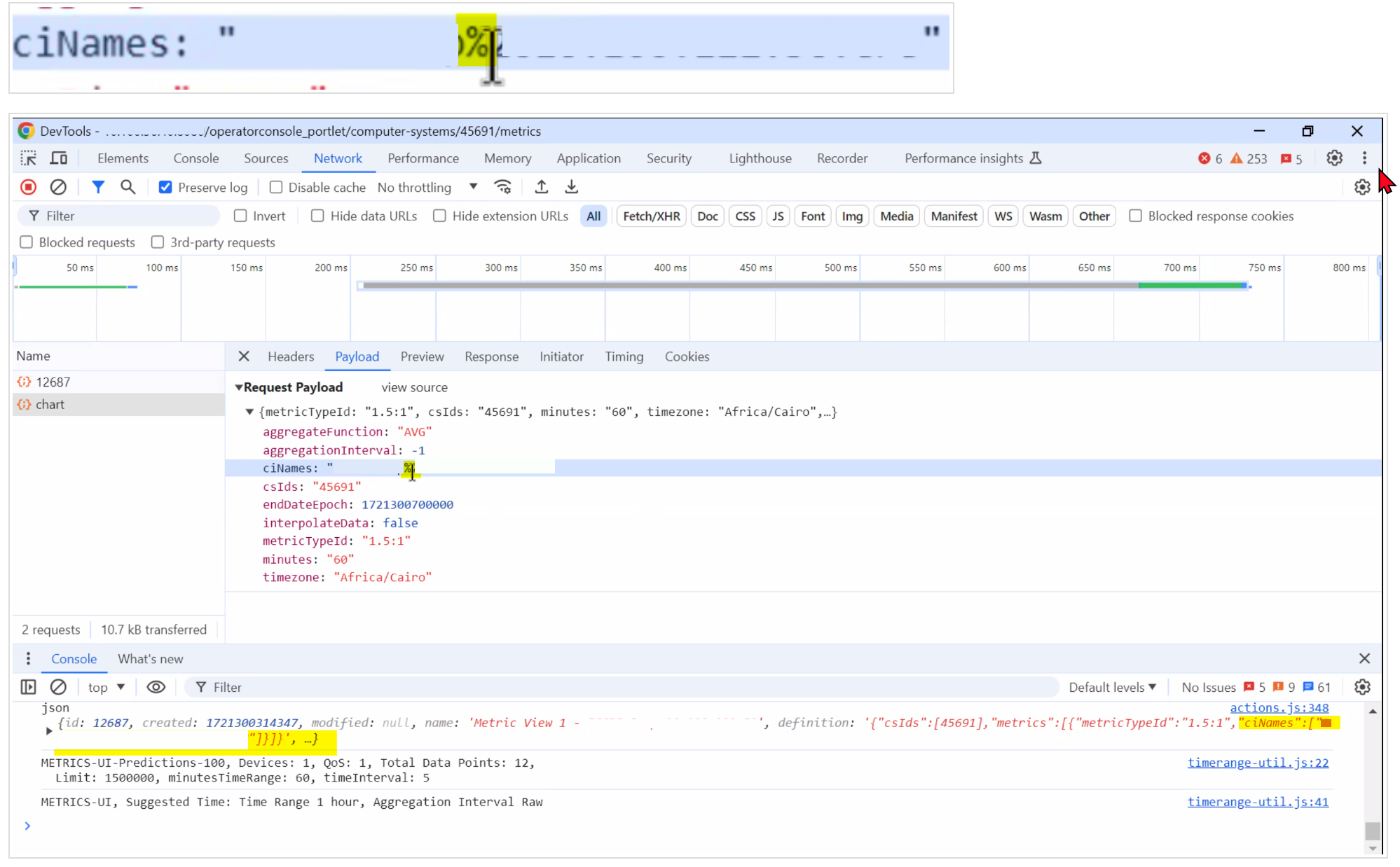The width and height of the screenshot is (1400, 867).
Task: Open network search magnifier
Action: coord(128,187)
